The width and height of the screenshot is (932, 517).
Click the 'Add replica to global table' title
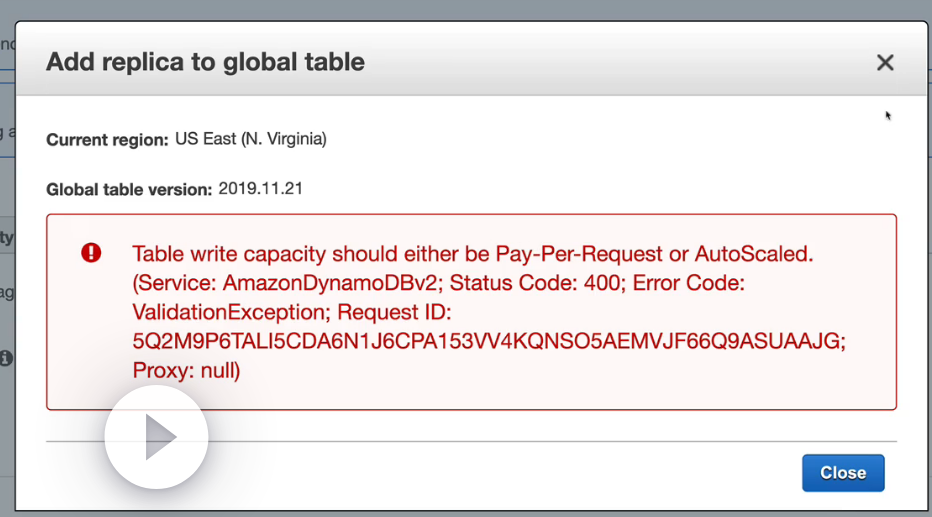(205, 62)
